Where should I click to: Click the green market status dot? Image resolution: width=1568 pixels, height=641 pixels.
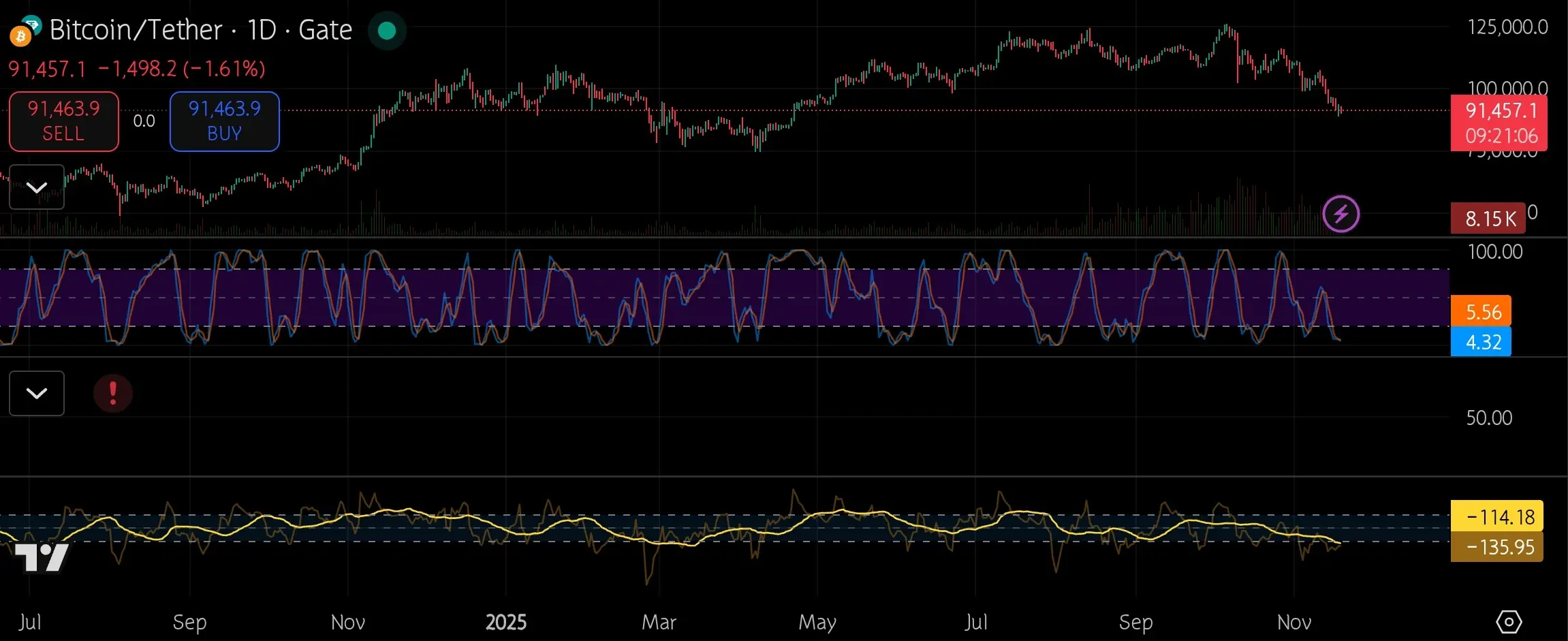point(387,31)
